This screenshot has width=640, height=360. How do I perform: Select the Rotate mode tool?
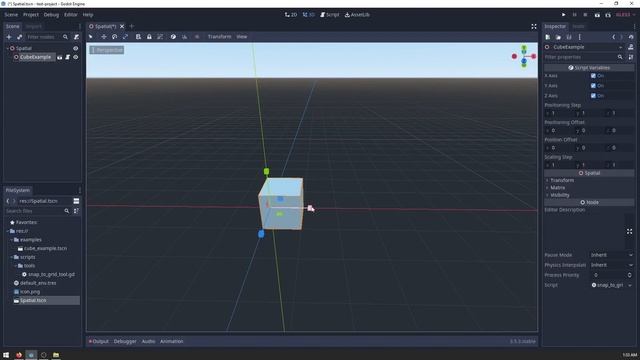click(x=114, y=37)
